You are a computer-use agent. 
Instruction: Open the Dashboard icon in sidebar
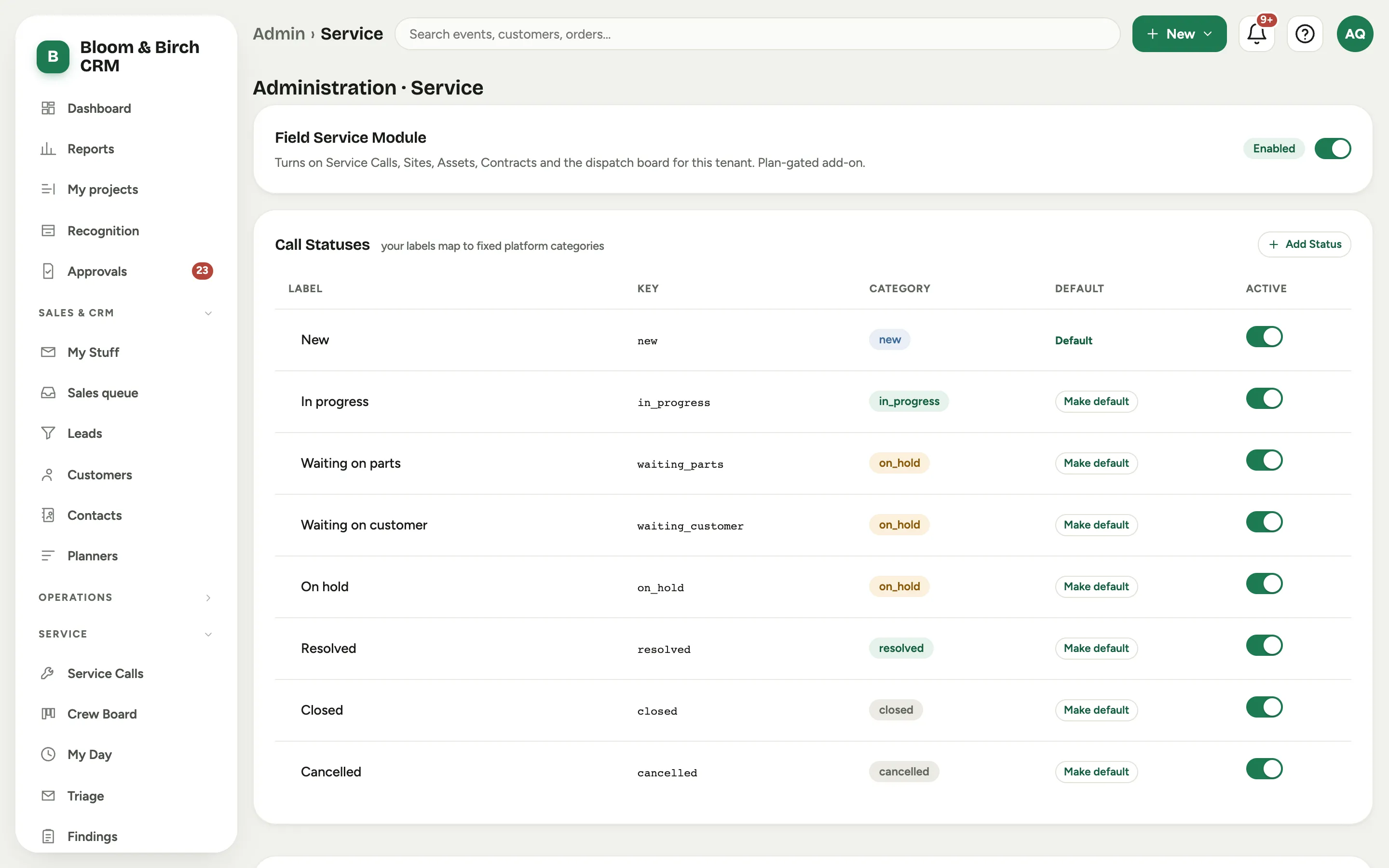48,108
